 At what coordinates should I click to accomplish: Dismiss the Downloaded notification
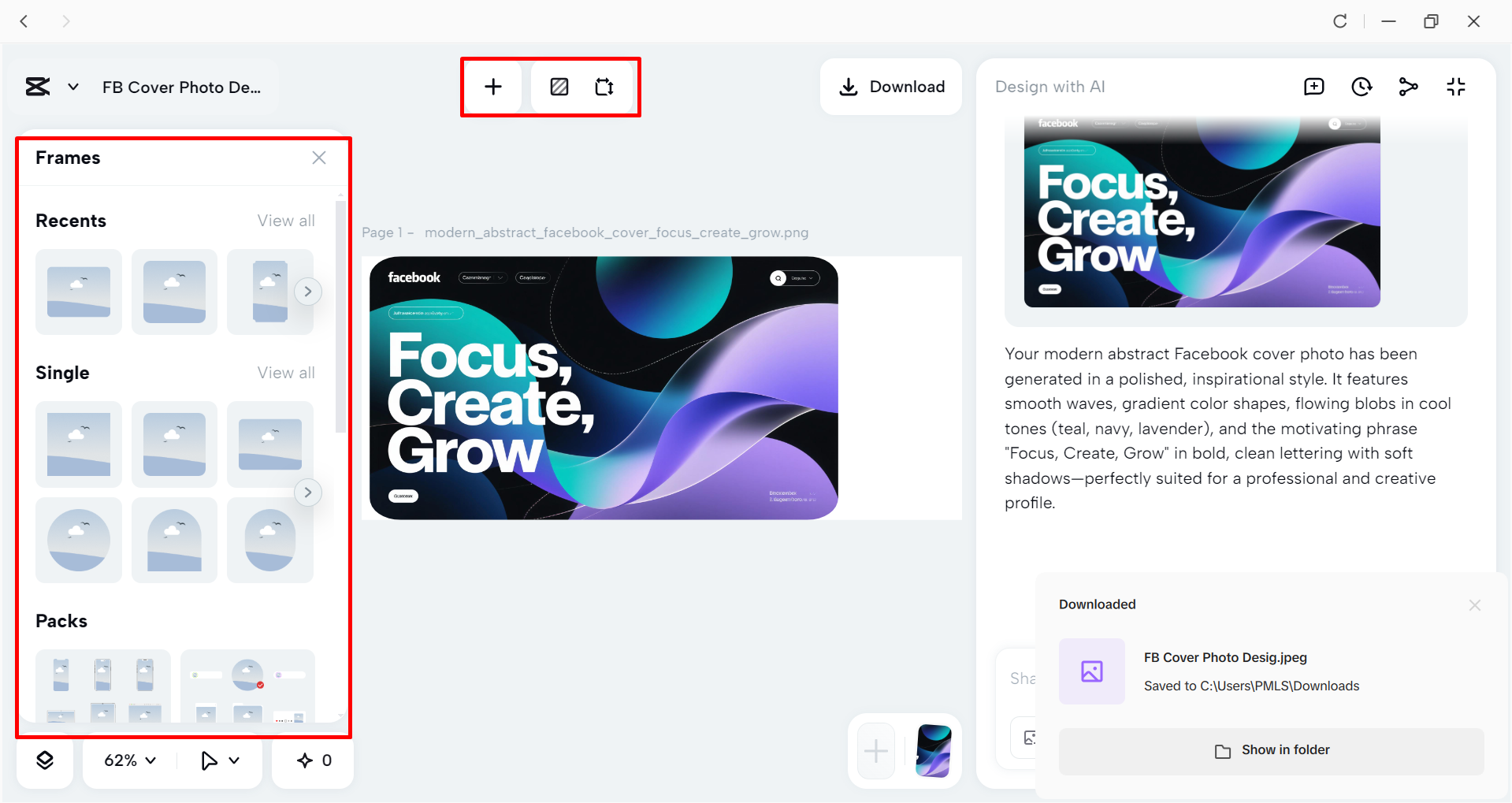click(1475, 605)
